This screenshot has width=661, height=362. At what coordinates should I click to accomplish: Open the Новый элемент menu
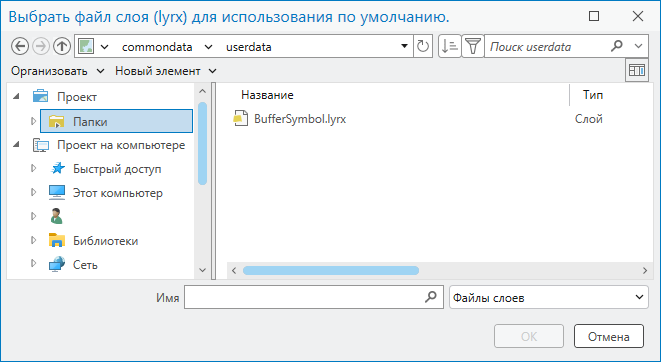(166, 71)
